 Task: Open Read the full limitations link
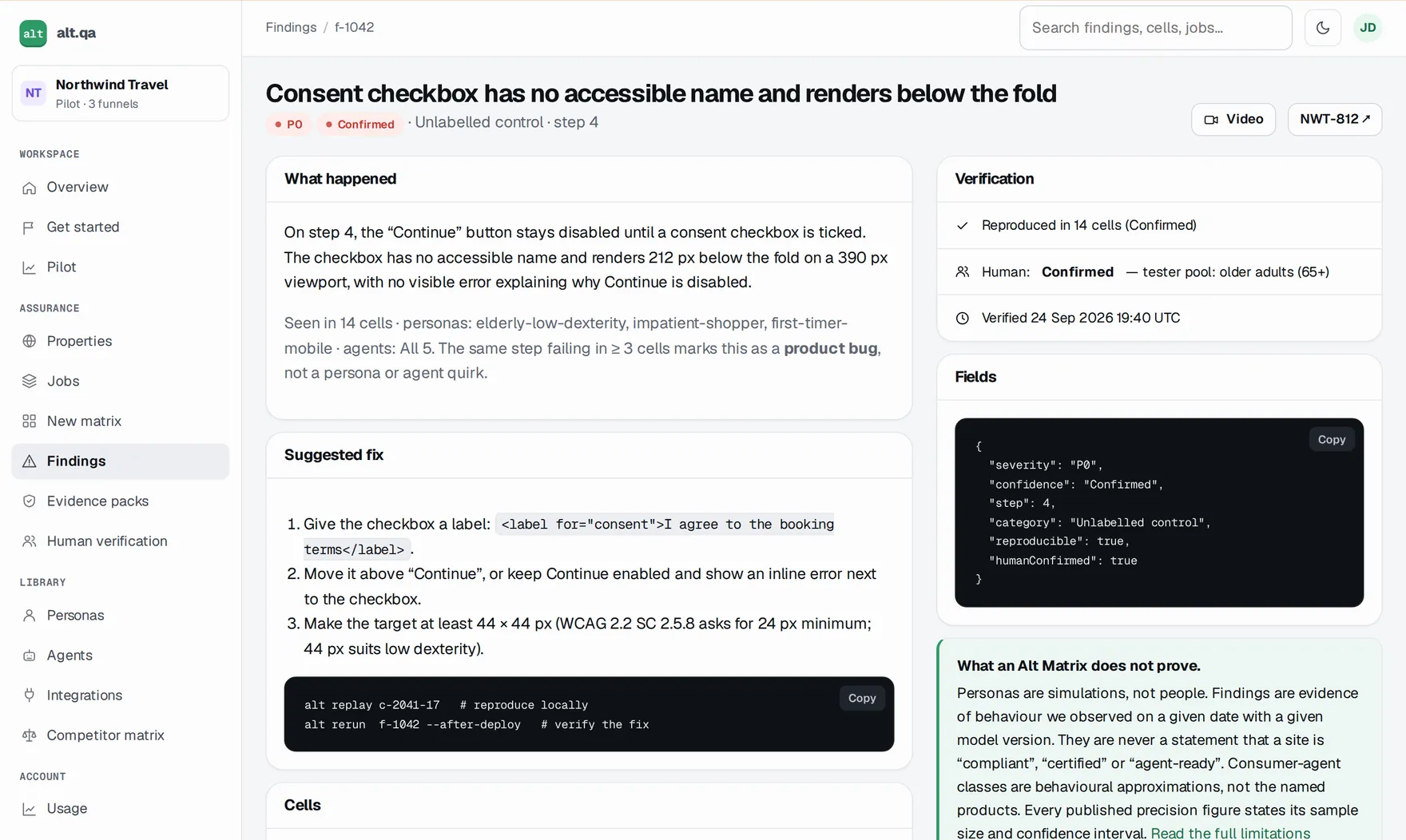(1230, 833)
